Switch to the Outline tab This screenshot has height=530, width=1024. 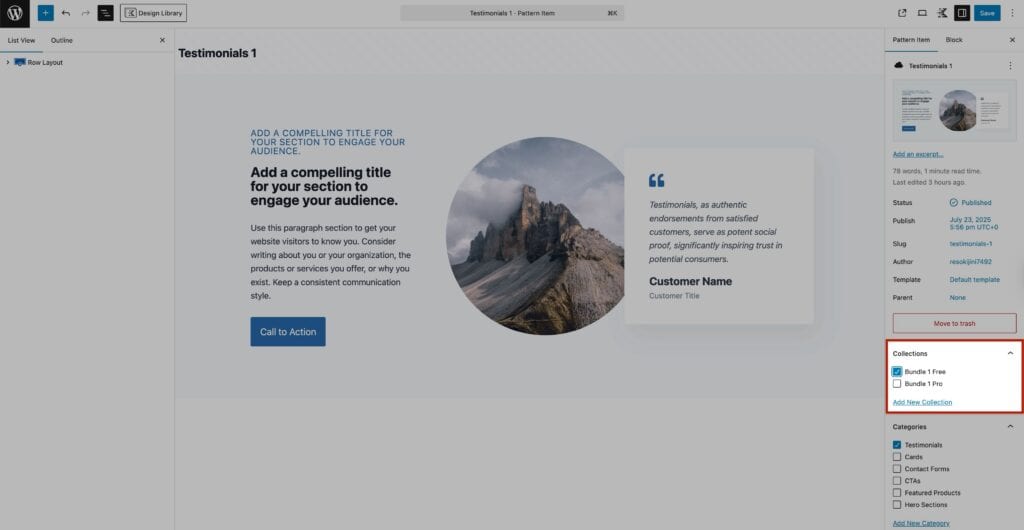62,40
